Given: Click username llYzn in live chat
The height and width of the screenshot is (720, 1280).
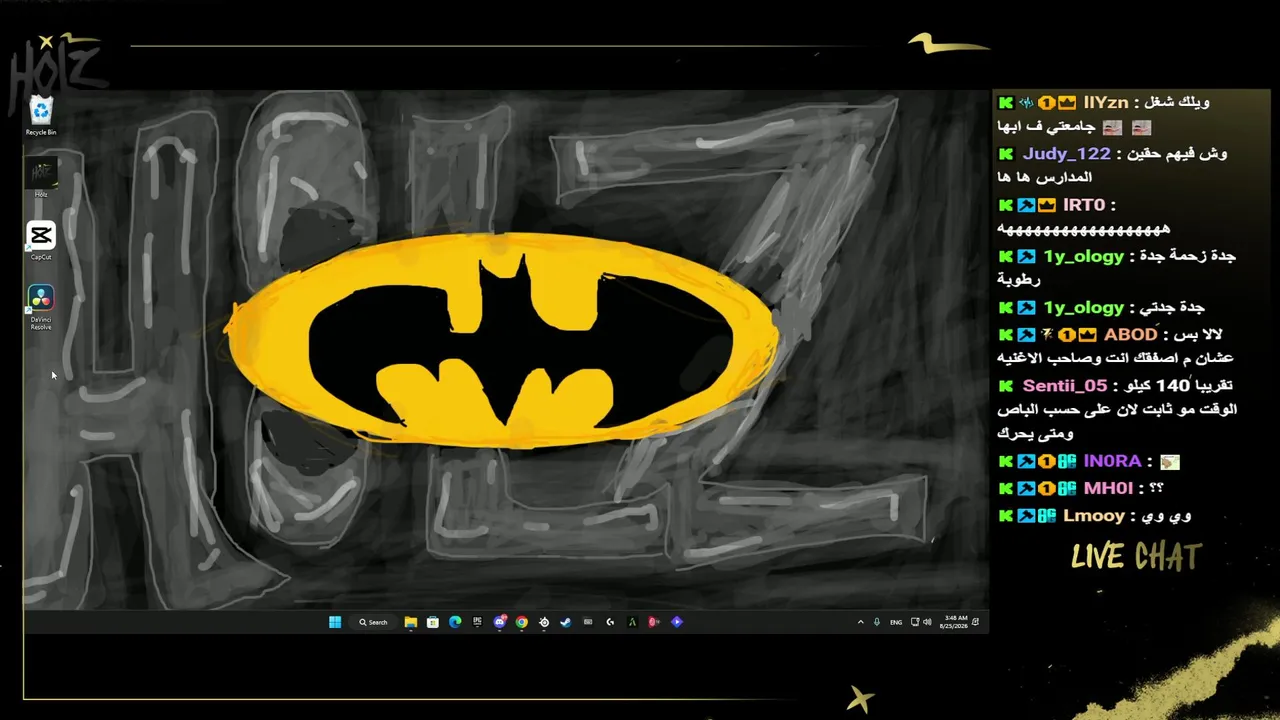Looking at the screenshot, I should [1106, 103].
